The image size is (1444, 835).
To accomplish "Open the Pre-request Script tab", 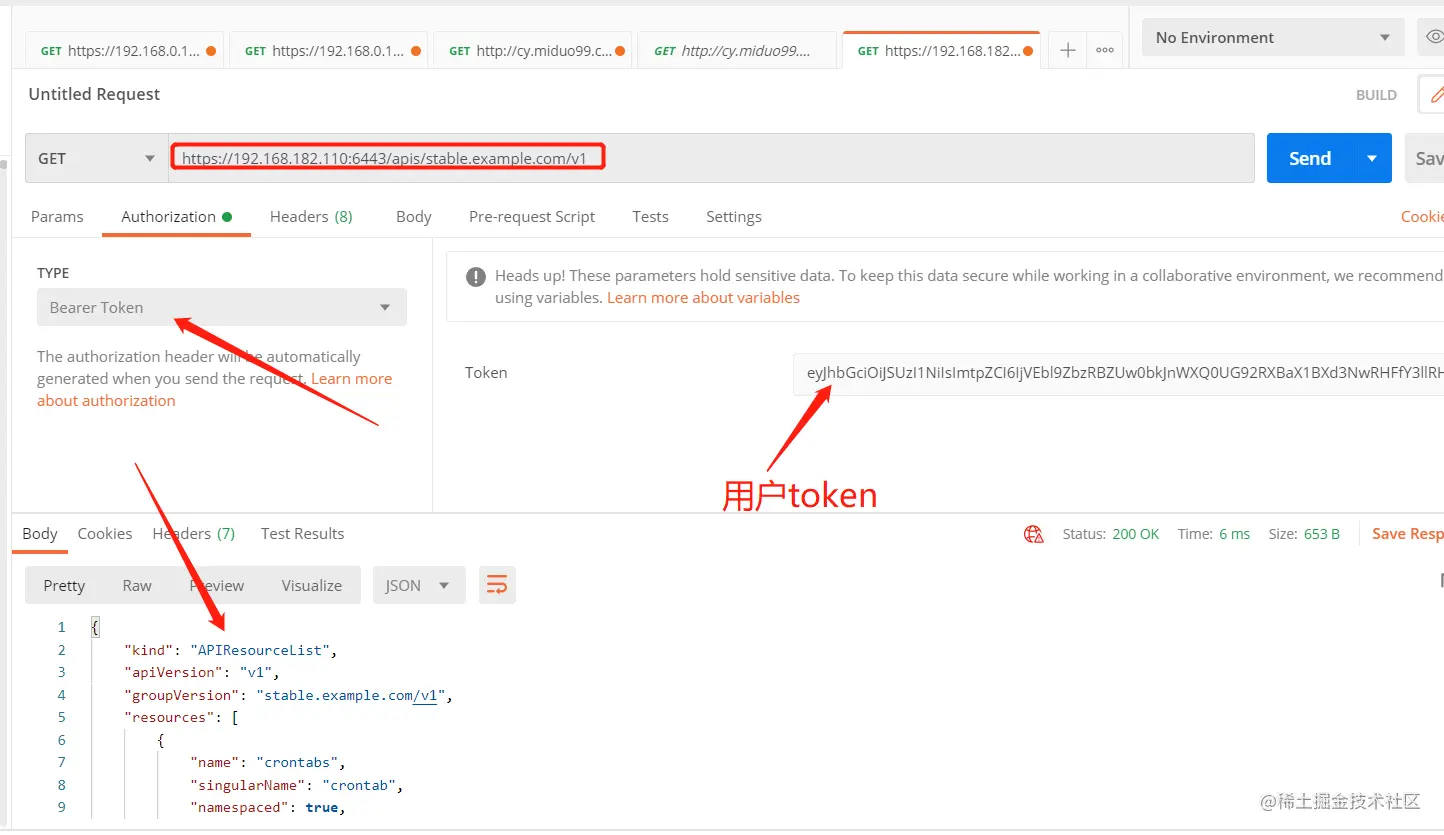I will coord(532,216).
